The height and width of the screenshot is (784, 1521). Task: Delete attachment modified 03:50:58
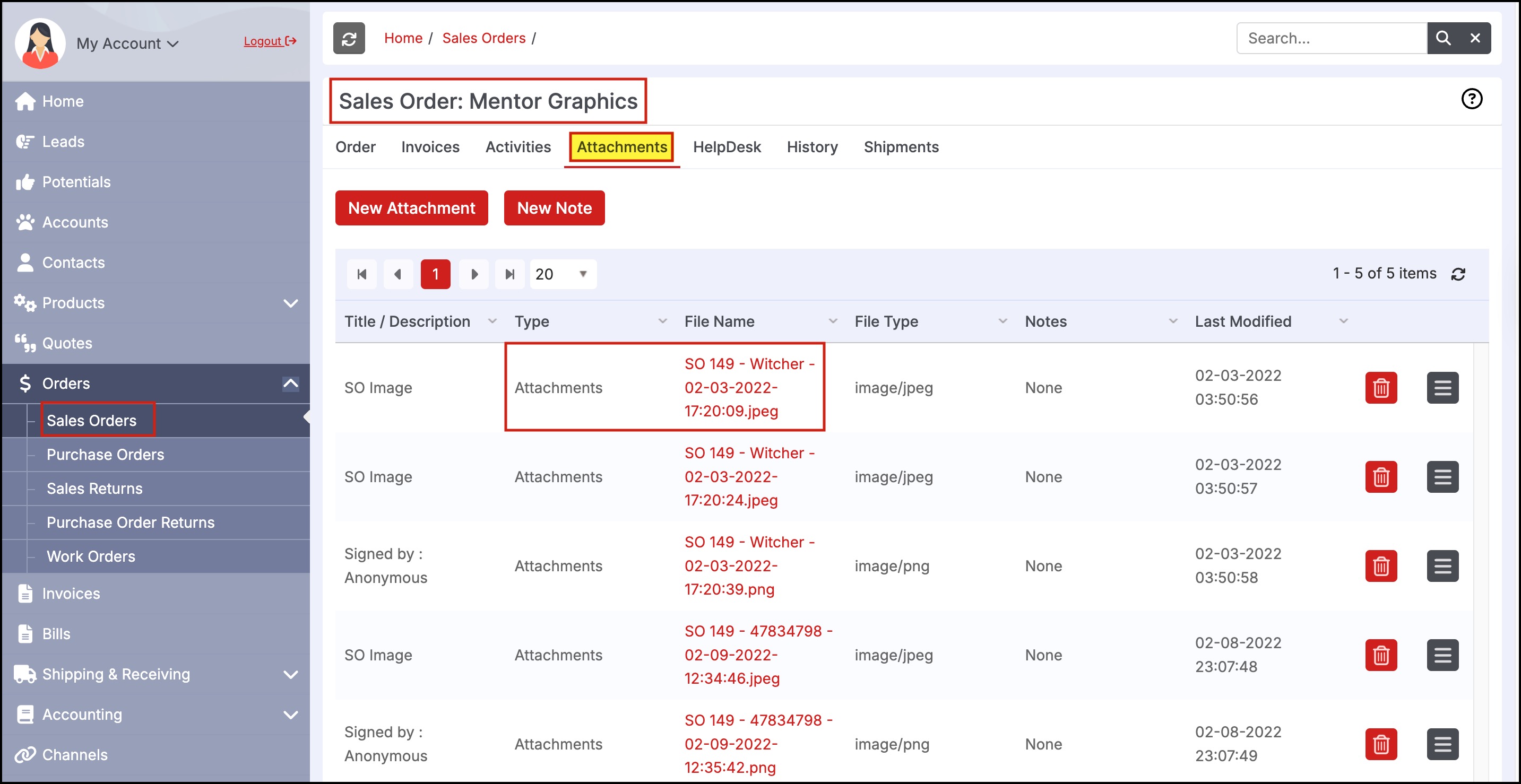tap(1381, 566)
